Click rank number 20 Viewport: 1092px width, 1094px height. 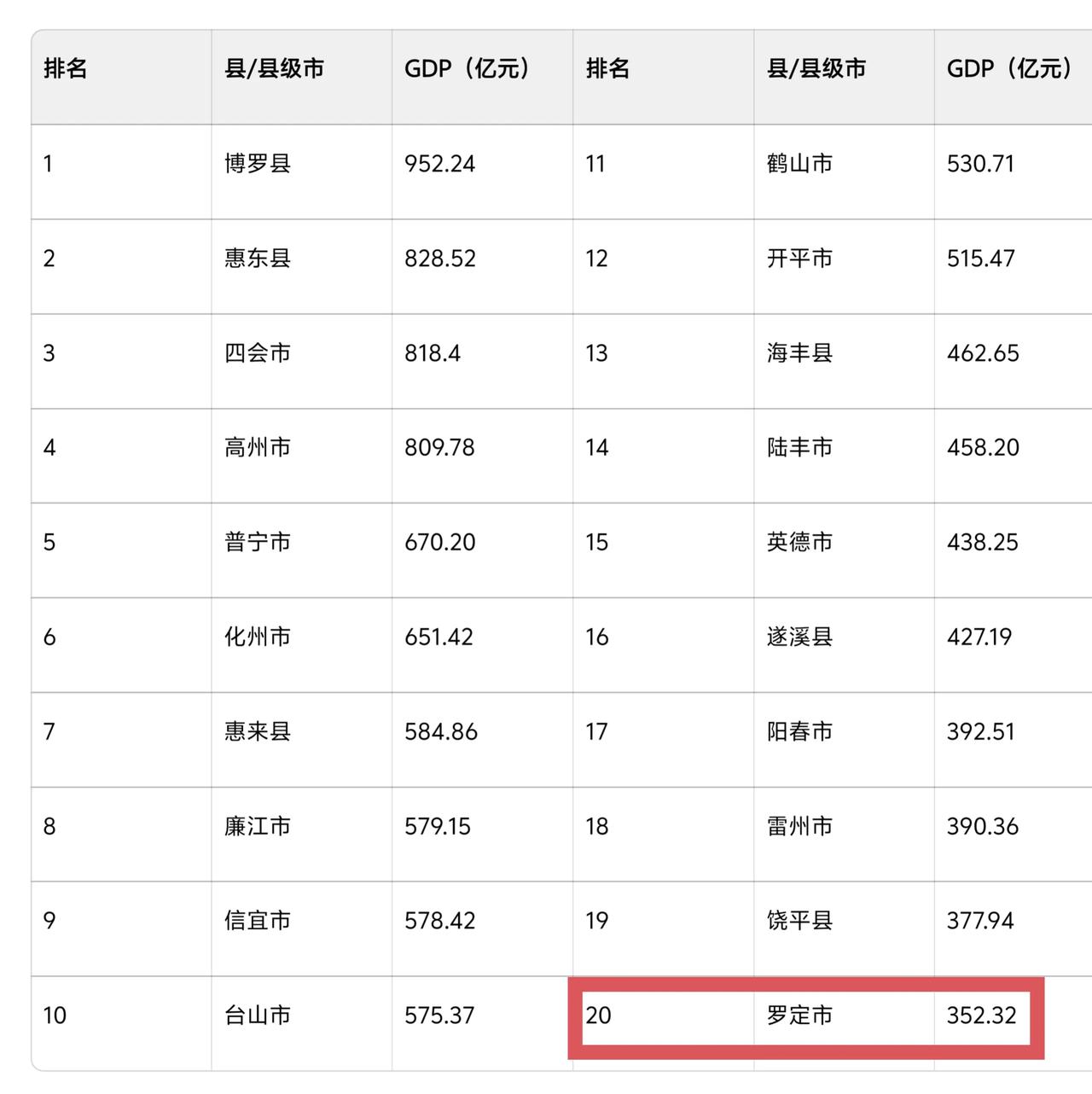click(598, 1015)
